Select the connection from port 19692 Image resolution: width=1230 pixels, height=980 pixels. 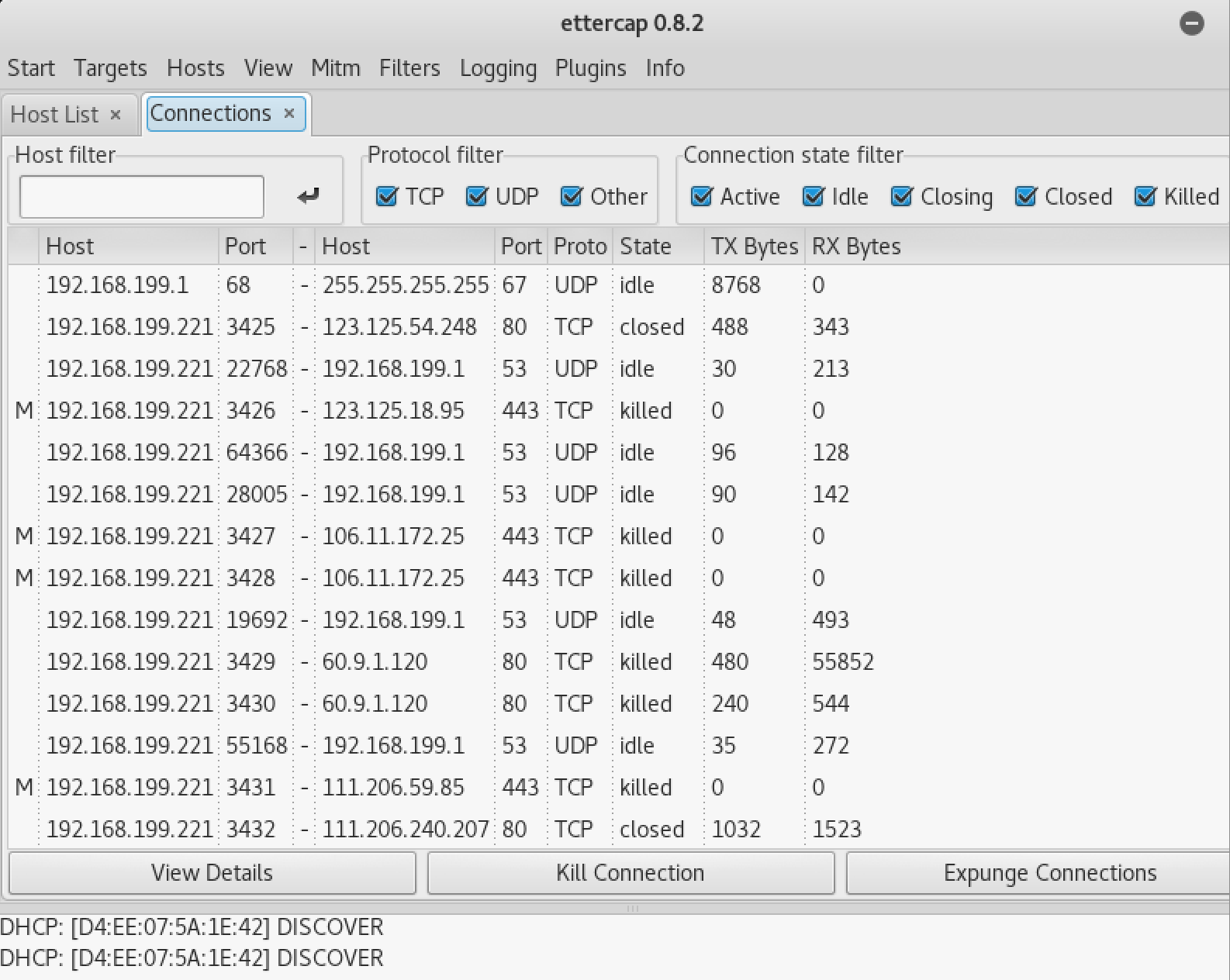618,620
